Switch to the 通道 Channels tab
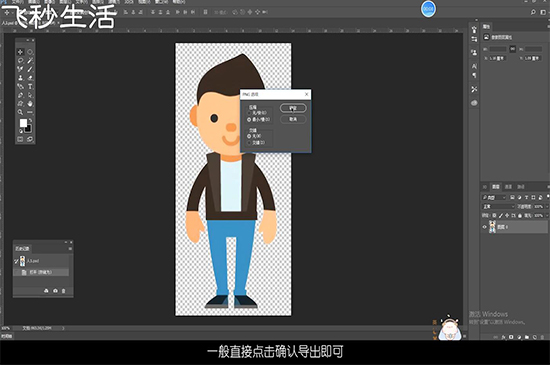 coord(508,187)
